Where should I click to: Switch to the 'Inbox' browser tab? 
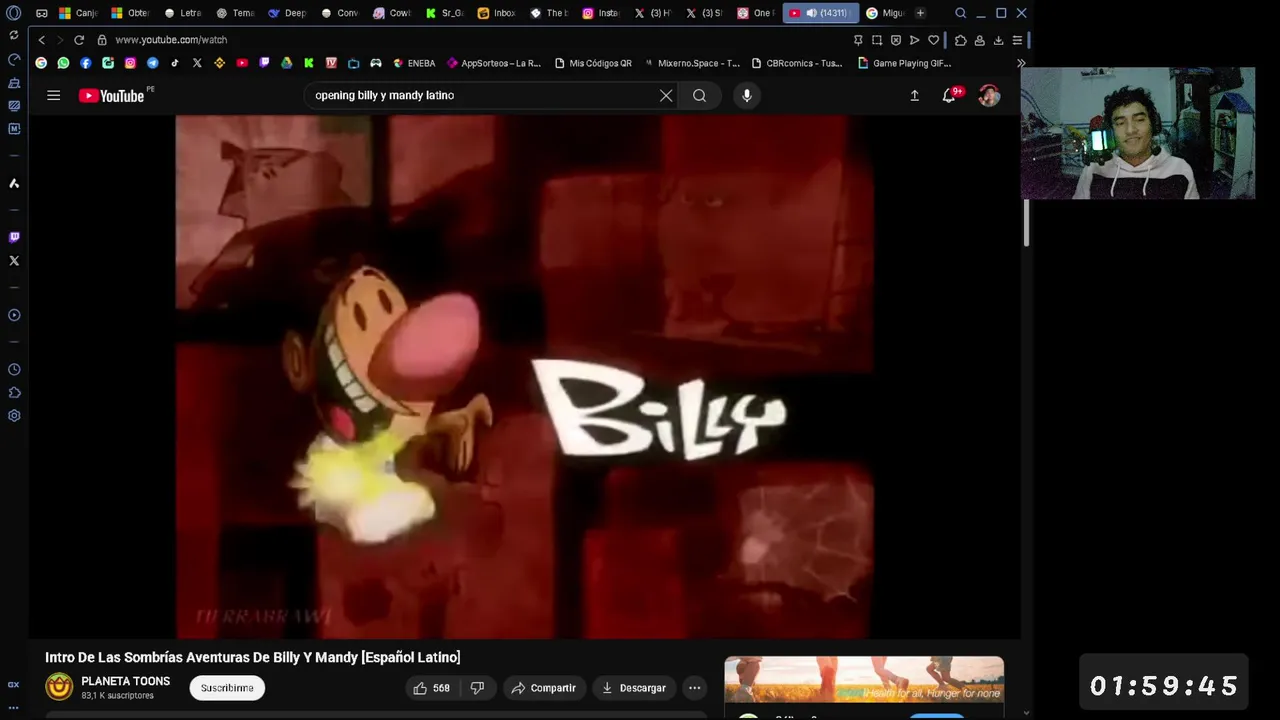[x=497, y=13]
